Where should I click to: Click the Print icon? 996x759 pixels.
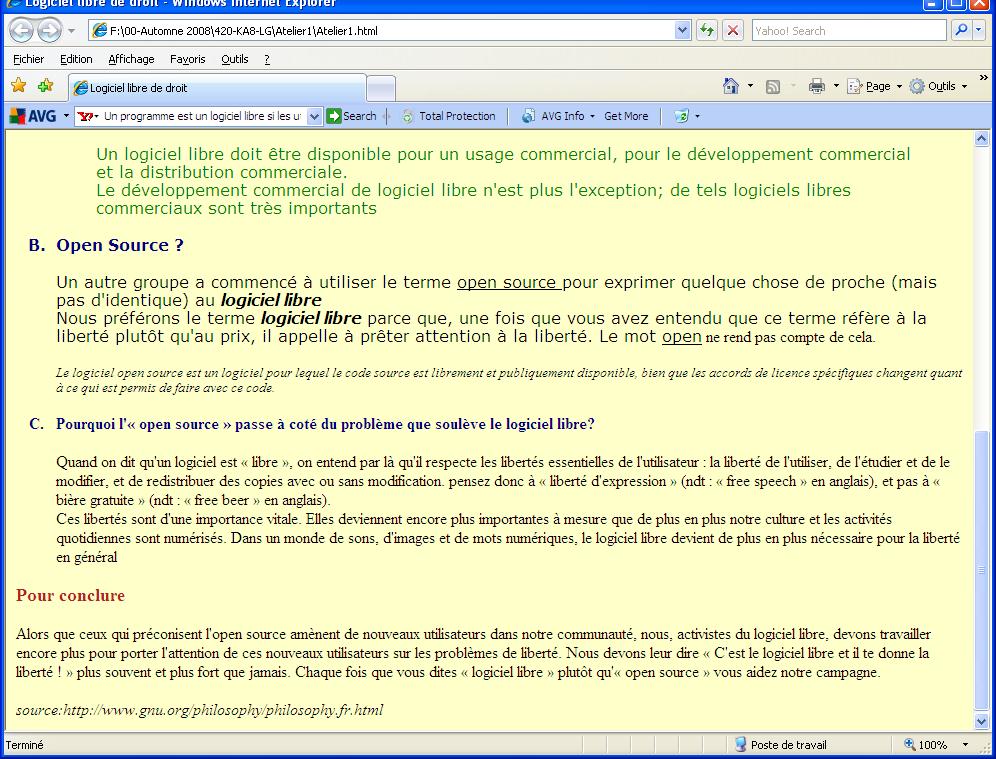tap(817, 86)
